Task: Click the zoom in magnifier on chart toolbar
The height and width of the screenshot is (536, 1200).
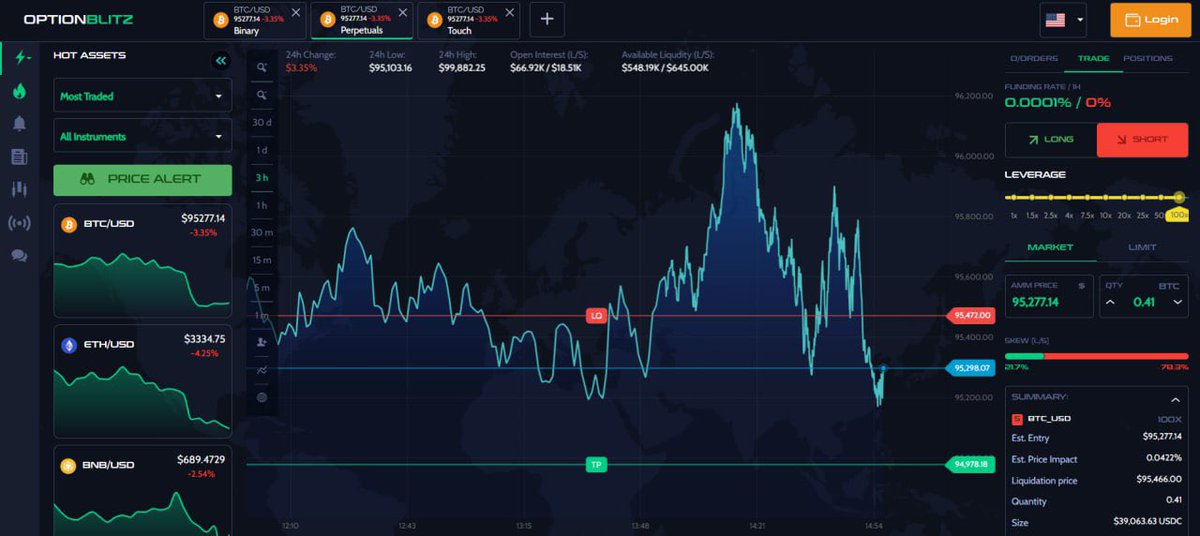Action: coord(262,68)
